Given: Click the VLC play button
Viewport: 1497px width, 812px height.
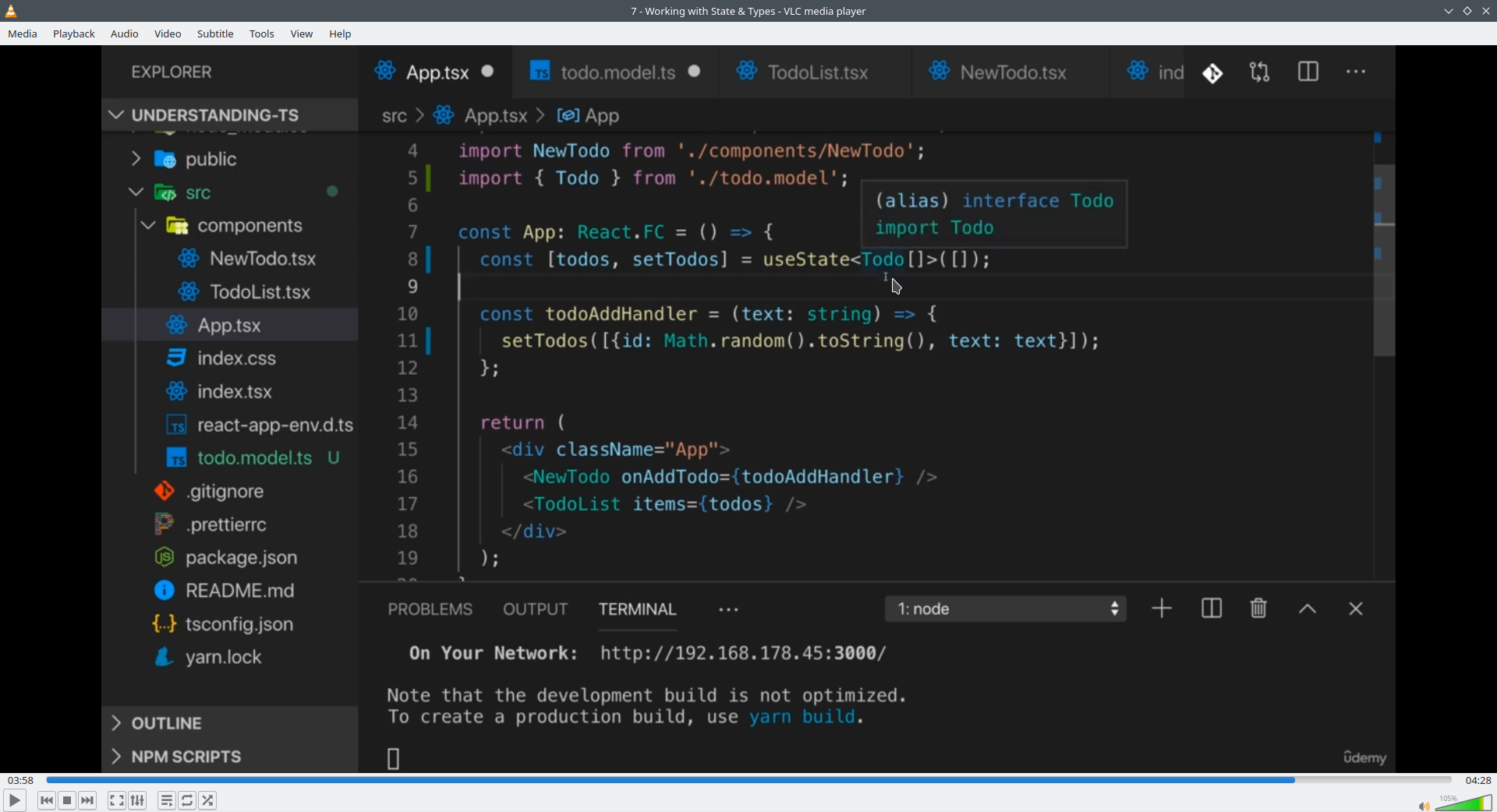Looking at the screenshot, I should point(14,800).
